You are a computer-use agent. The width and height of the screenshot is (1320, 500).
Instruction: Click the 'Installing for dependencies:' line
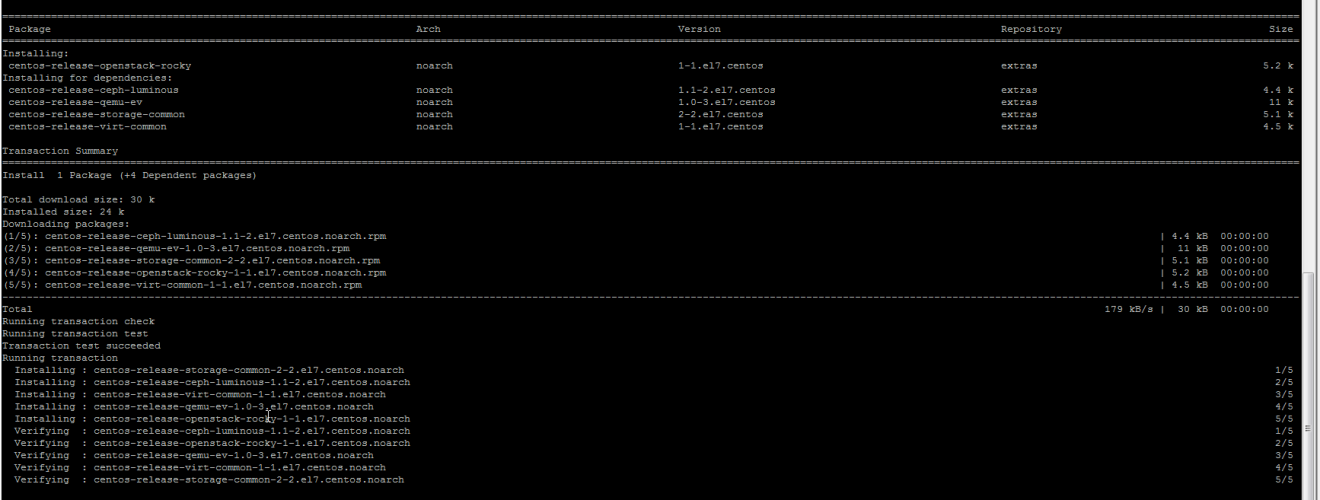click(87, 78)
